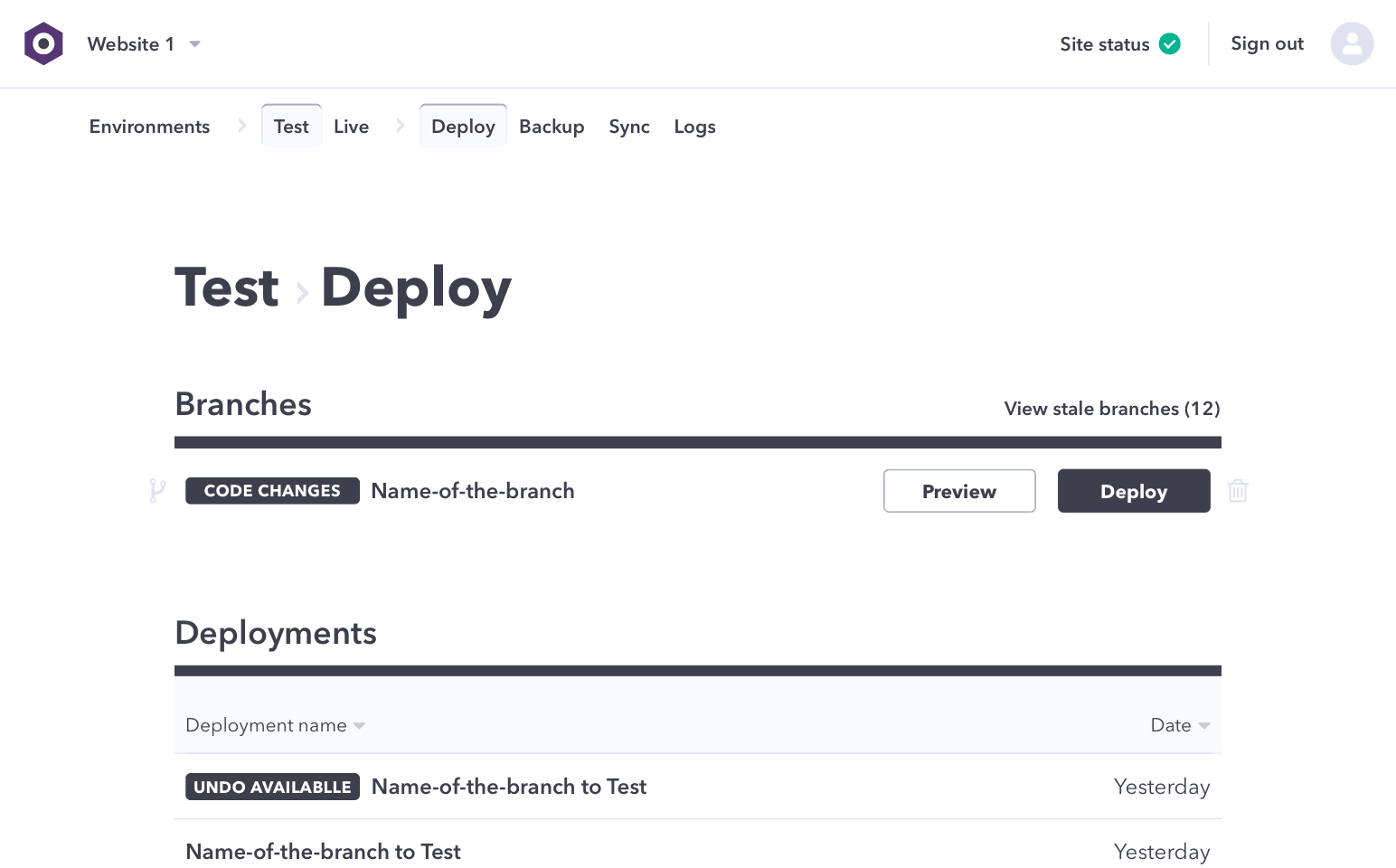
Task: Open the Website 1 dropdown
Action: point(195,43)
